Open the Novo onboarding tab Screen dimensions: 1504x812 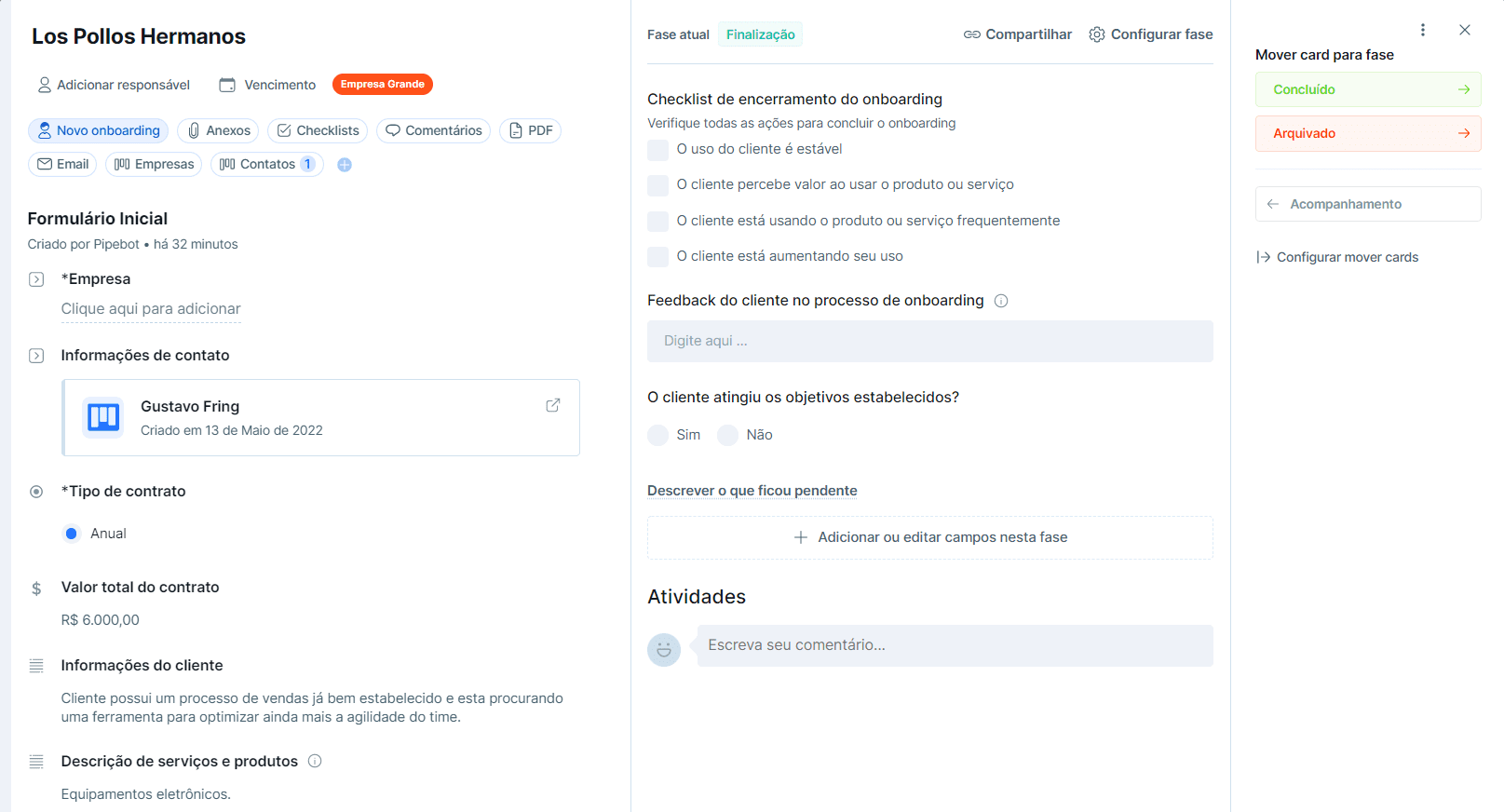[x=98, y=130]
